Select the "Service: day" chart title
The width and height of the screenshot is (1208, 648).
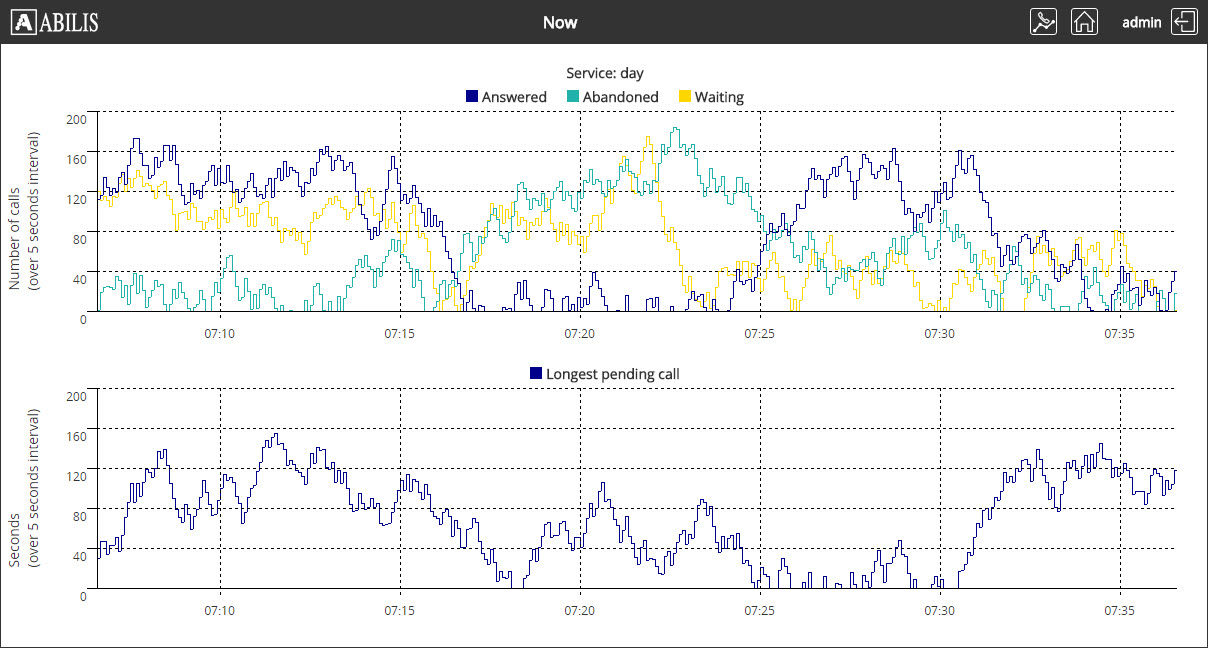tap(604, 73)
